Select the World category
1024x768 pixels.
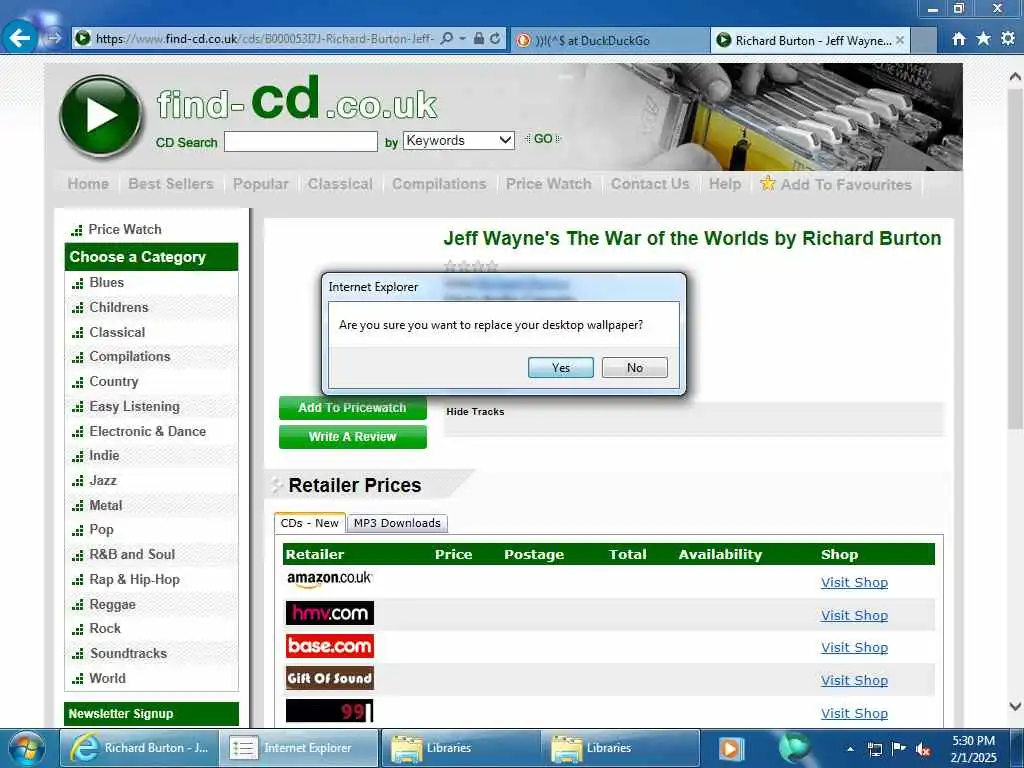coord(107,679)
